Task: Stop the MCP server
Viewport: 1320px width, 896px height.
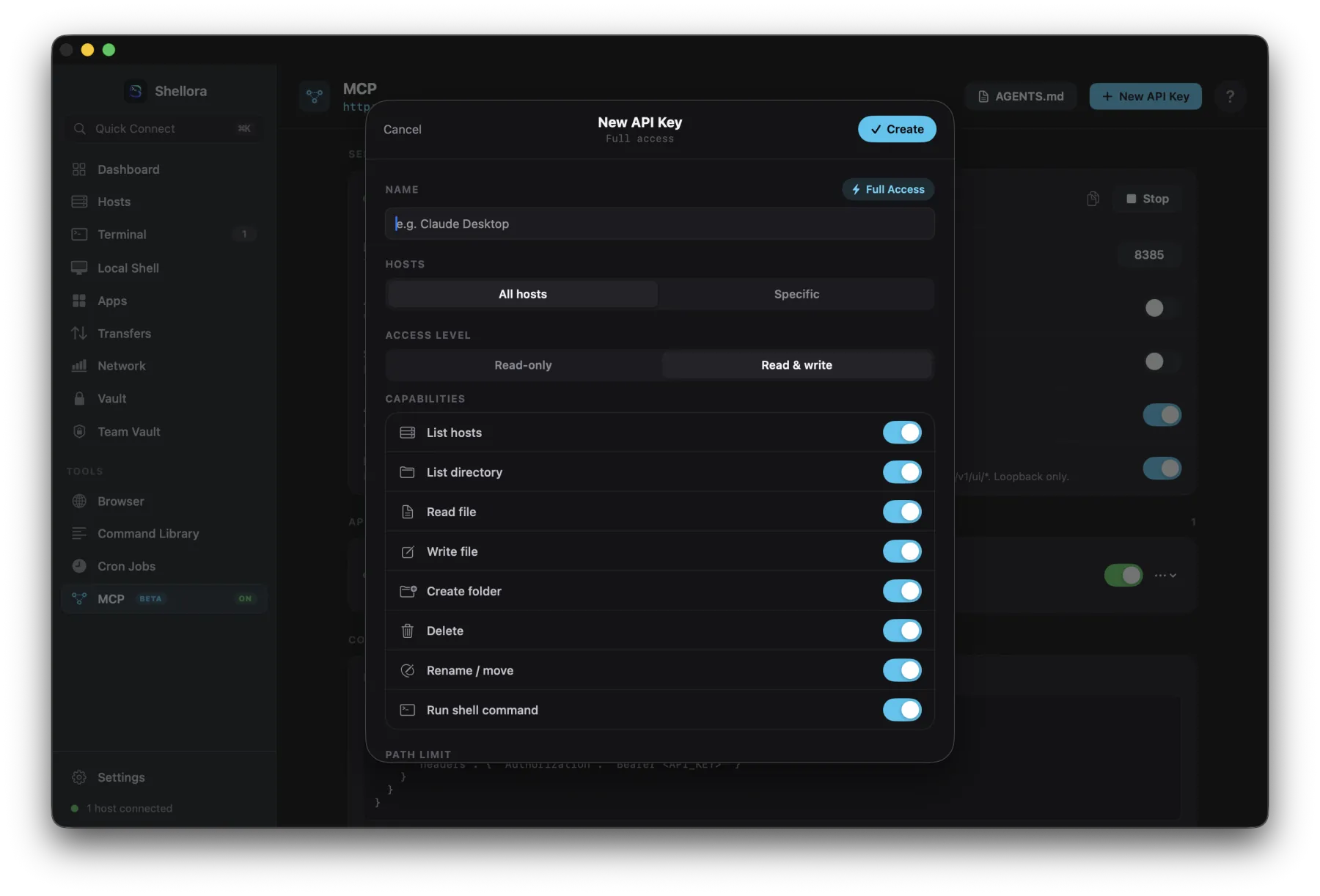Action: (x=1148, y=199)
